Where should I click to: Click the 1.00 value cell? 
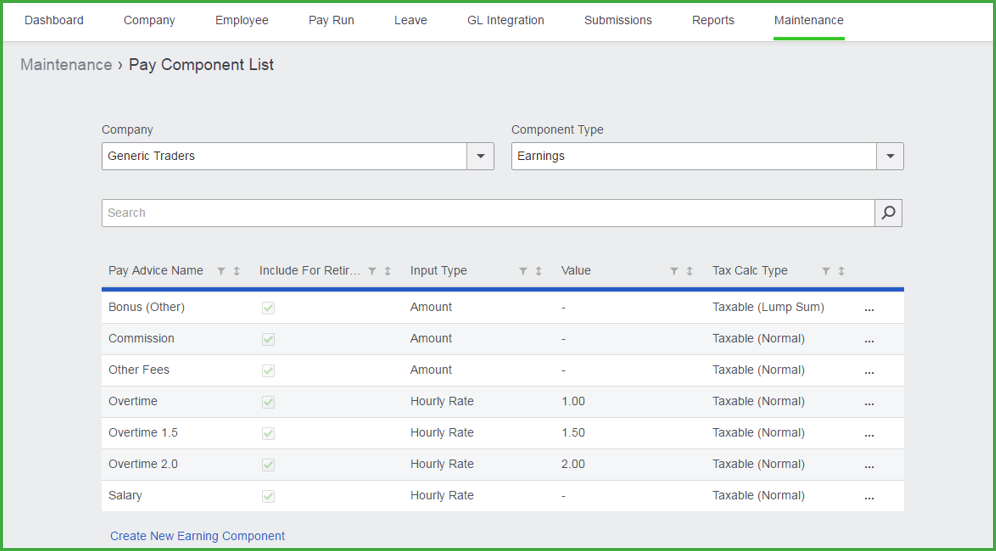(x=573, y=401)
